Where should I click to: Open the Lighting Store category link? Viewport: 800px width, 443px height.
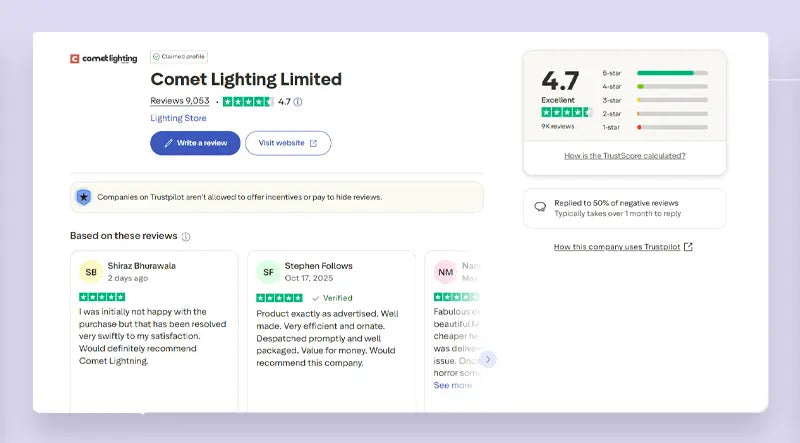178,118
